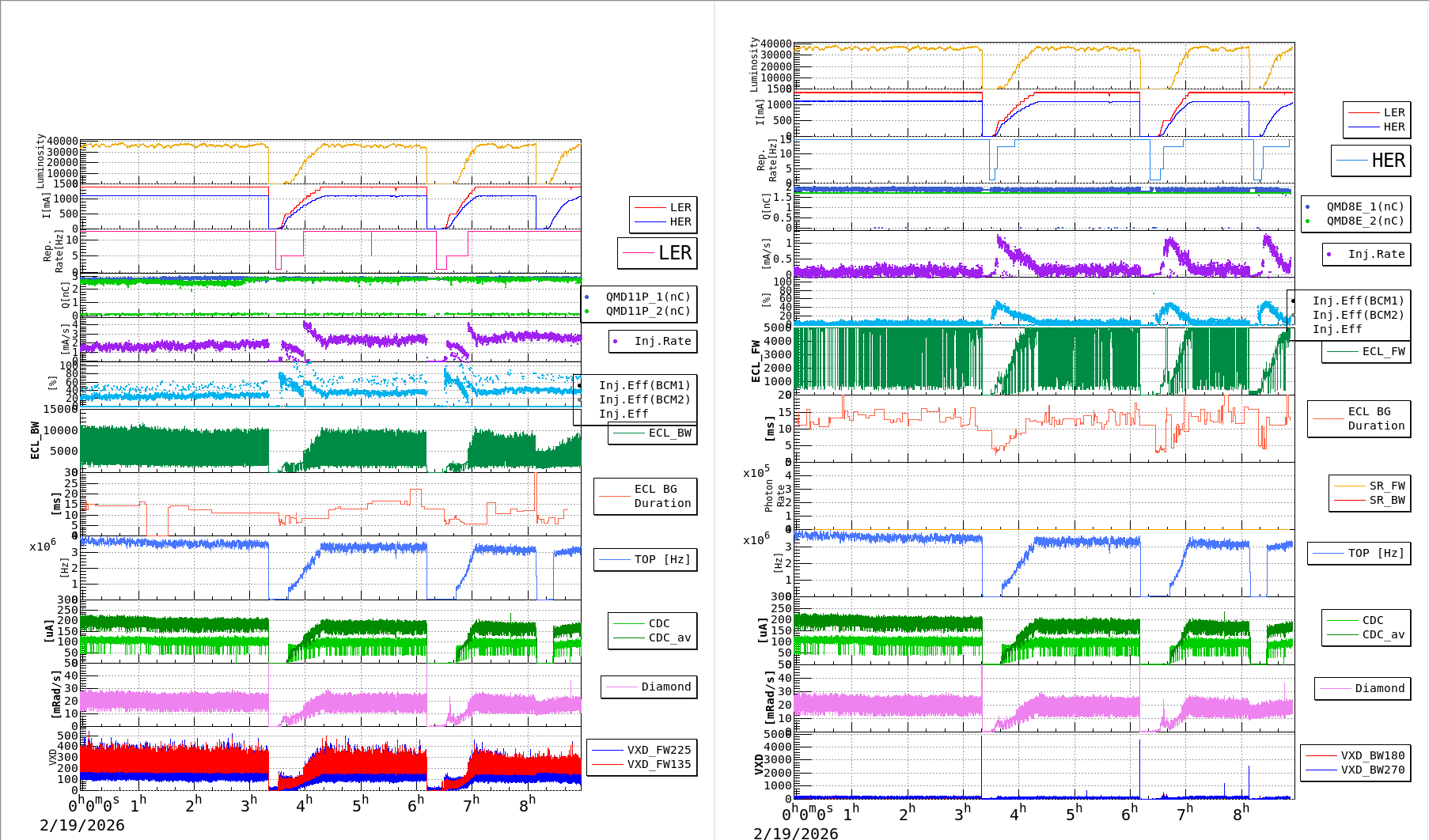Click the left plot's 2/19/2026 date label
The image size is (1429, 840).
(82, 825)
